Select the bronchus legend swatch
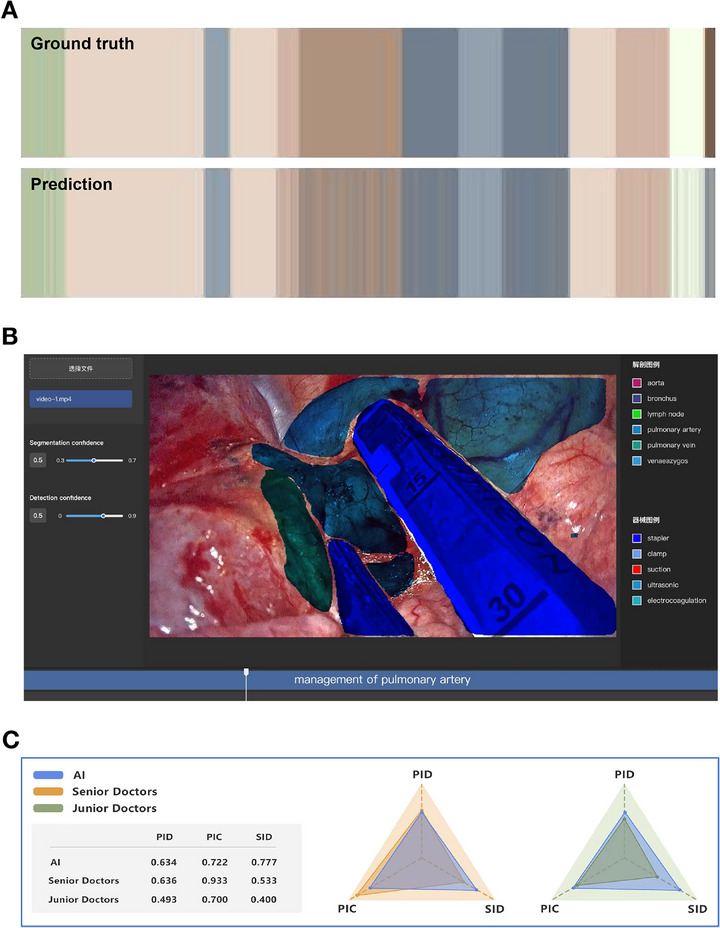This screenshot has width=720, height=928. coord(637,398)
